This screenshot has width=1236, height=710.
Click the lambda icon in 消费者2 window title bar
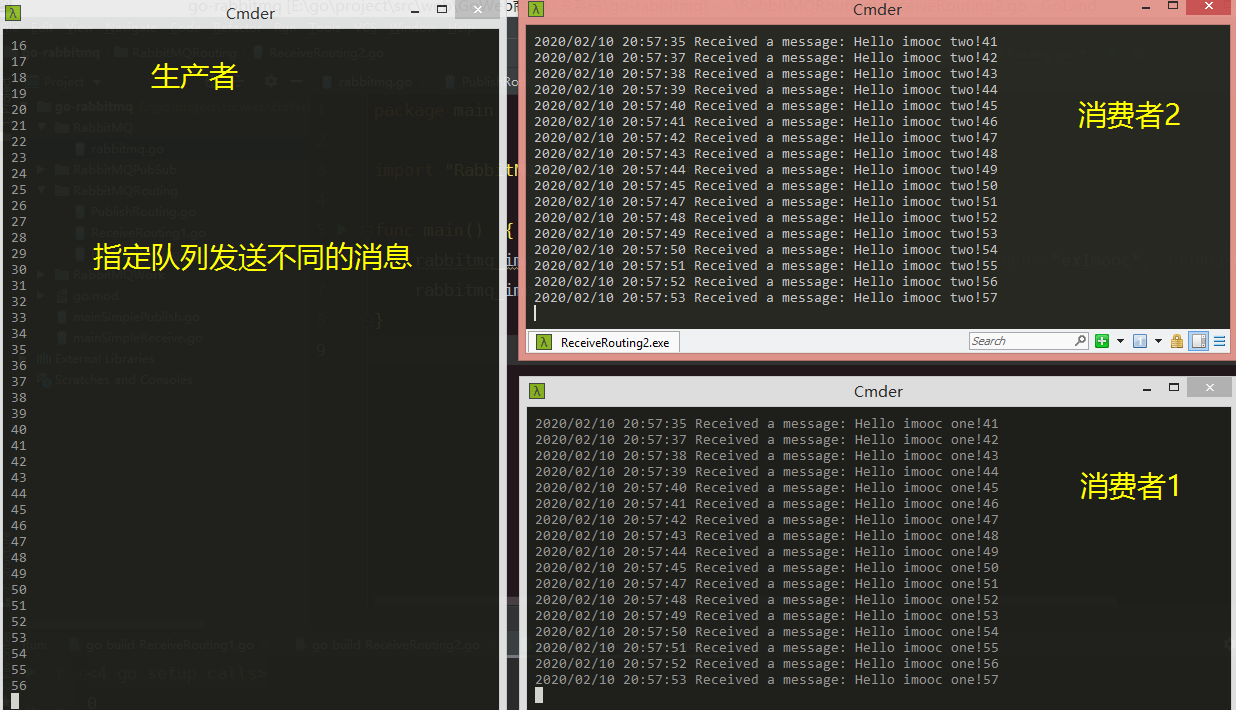pos(537,9)
